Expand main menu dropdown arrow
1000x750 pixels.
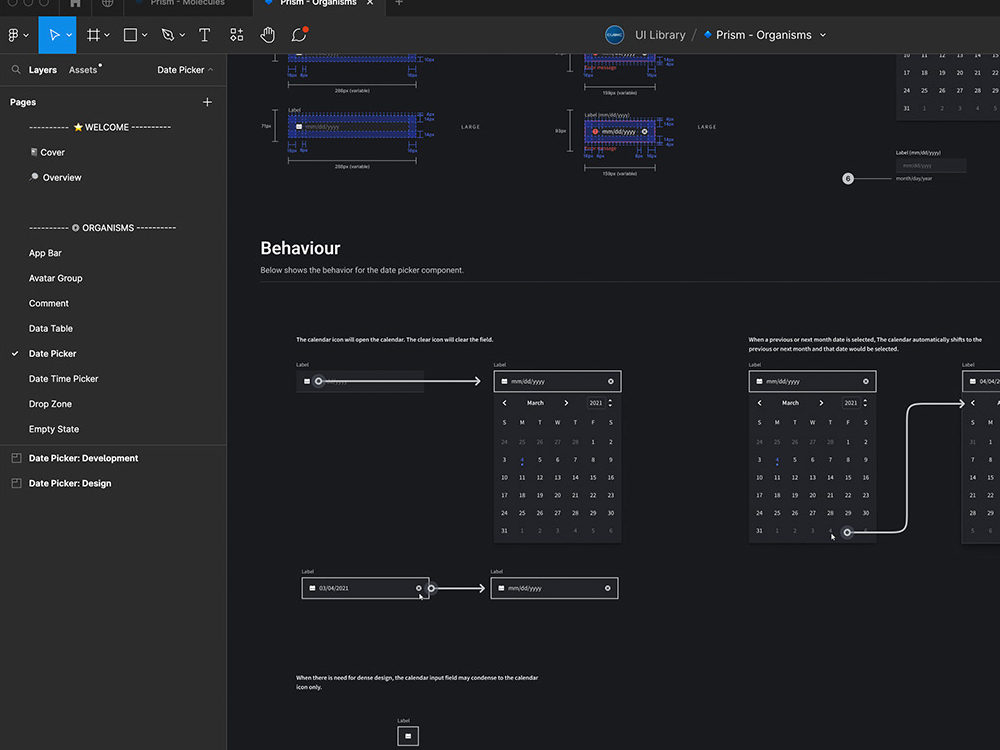pyautogui.click(x=26, y=36)
